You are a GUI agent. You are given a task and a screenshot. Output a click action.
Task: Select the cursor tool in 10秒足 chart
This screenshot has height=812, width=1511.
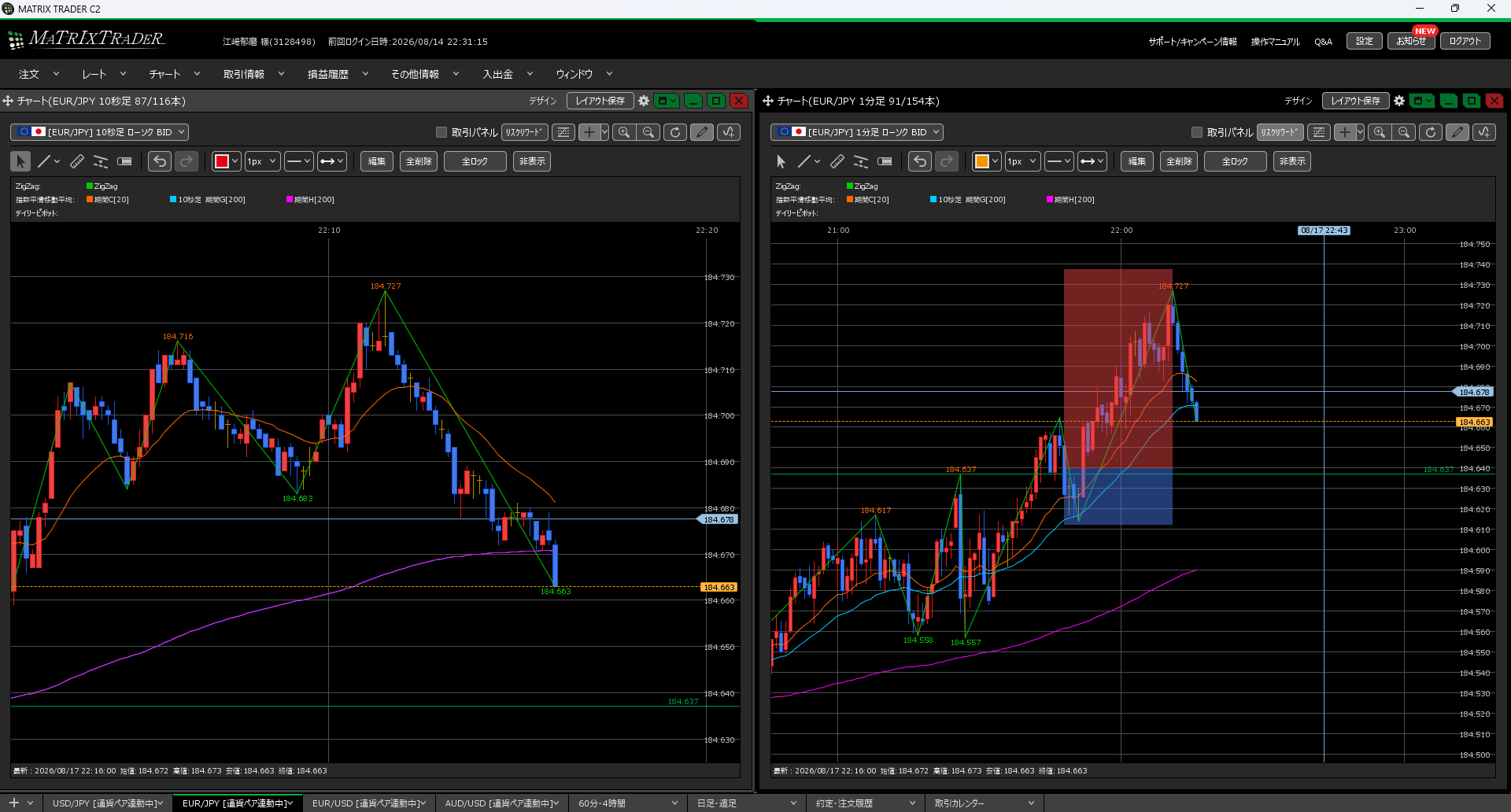20,161
